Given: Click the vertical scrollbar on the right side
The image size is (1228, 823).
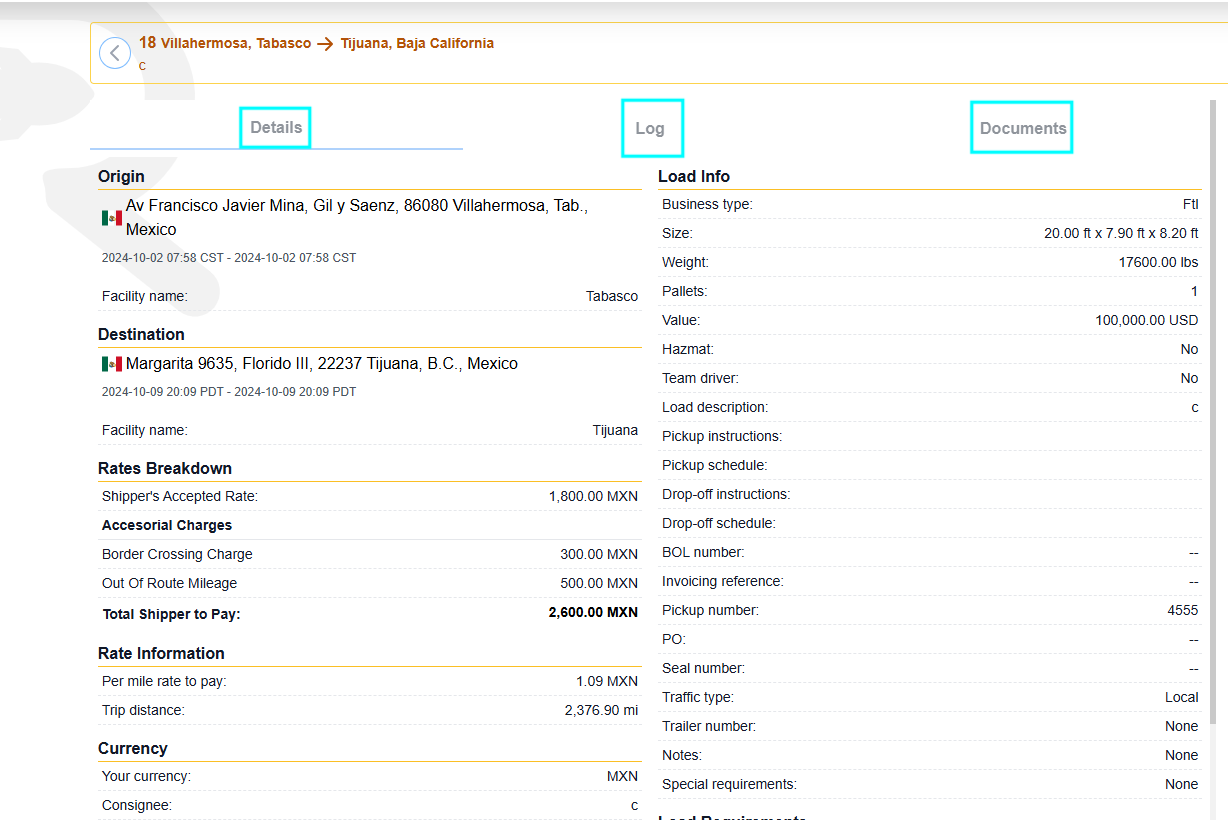Looking at the screenshot, I should (x=1212, y=410).
